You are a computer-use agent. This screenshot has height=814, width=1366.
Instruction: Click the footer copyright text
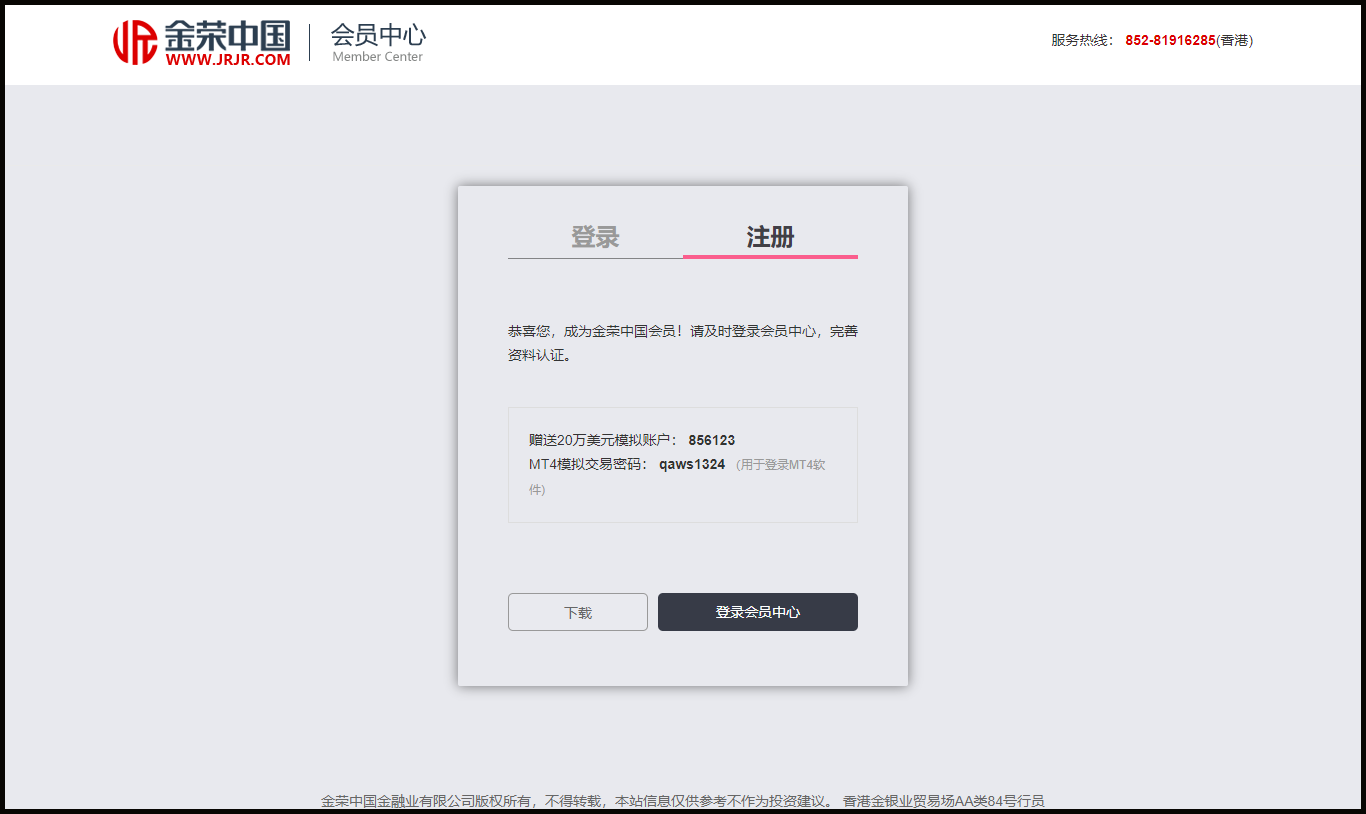pyautogui.click(x=683, y=801)
